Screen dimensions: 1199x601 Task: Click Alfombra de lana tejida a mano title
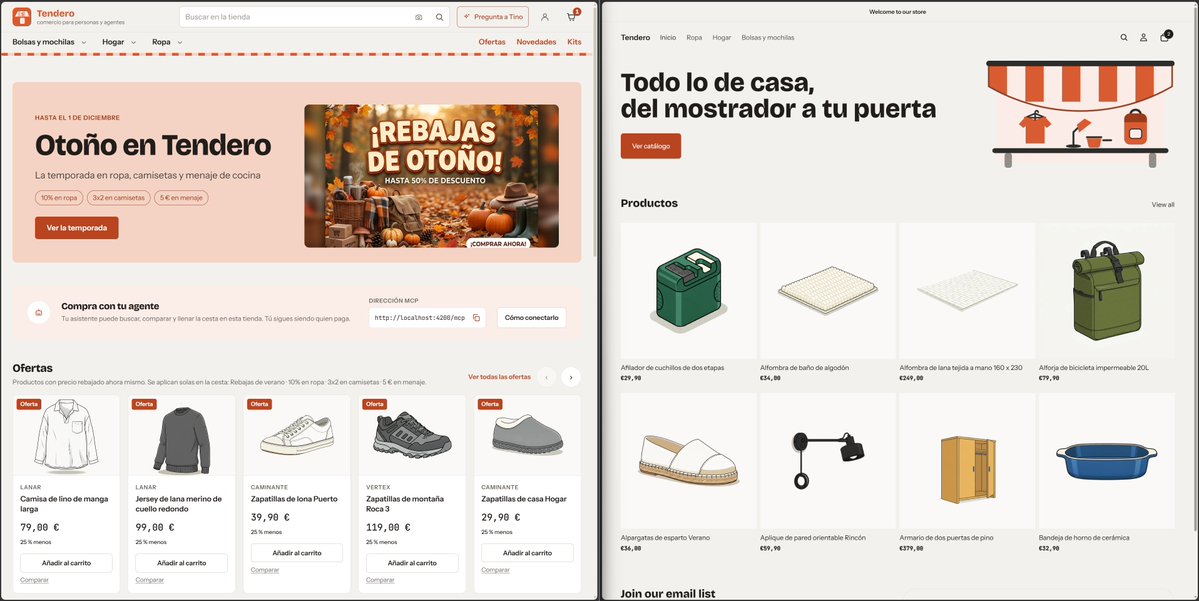tap(960, 368)
